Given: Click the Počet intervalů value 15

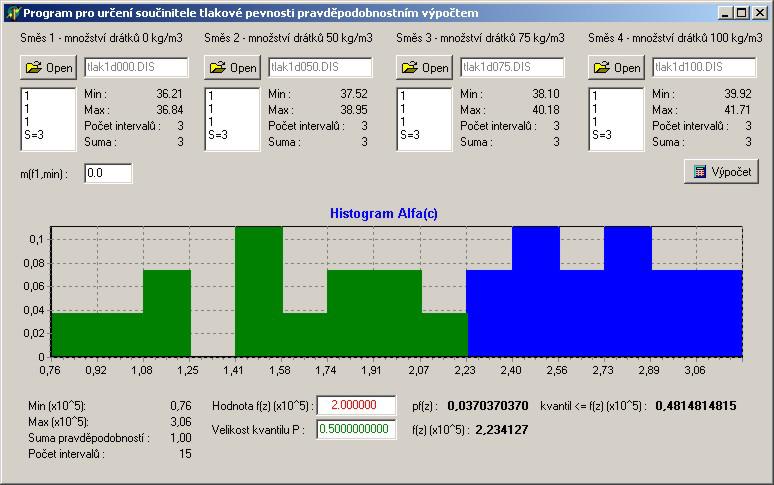Looking at the screenshot, I should click(x=185, y=454).
